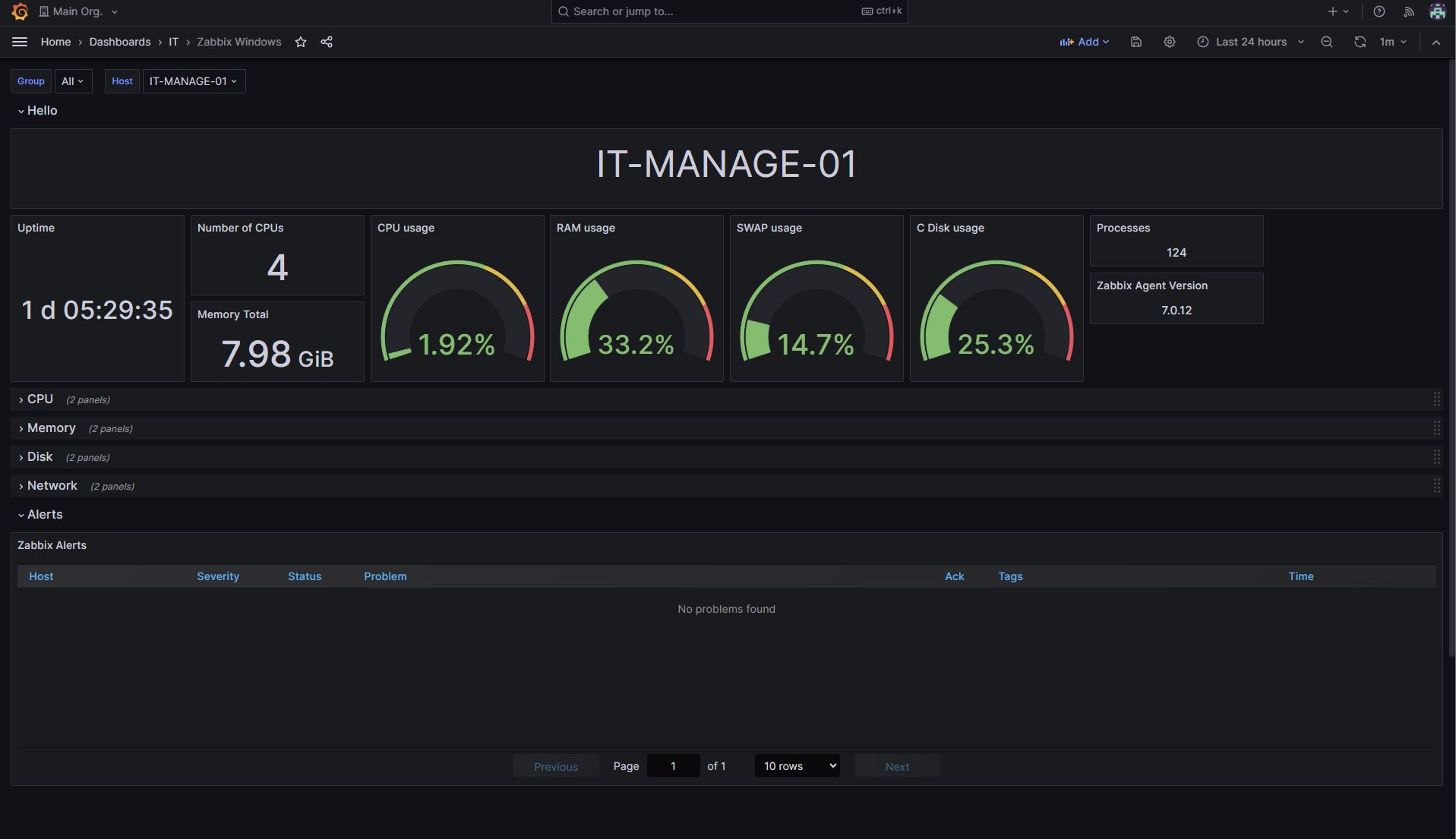Go to Dashboards breadcrumb
Screen dimensions: 1456x839
click(x=120, y=42)
